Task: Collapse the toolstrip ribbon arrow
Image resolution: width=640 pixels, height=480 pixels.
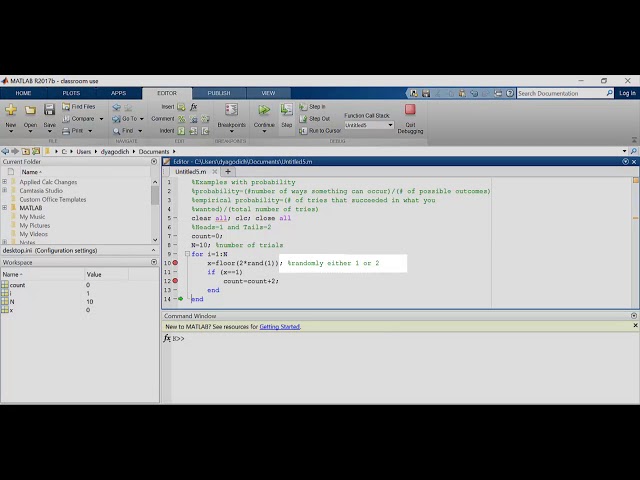Action: tap(634, 140)
